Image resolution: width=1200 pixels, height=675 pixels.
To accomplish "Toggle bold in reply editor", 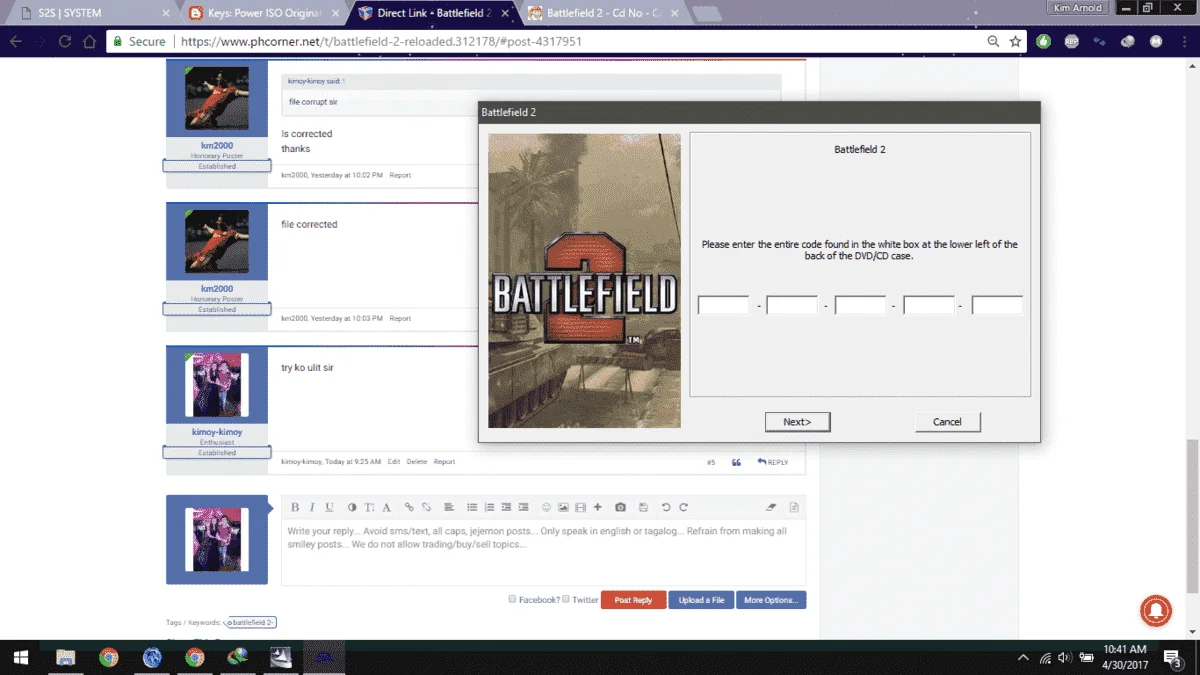I will coord(295,508).
